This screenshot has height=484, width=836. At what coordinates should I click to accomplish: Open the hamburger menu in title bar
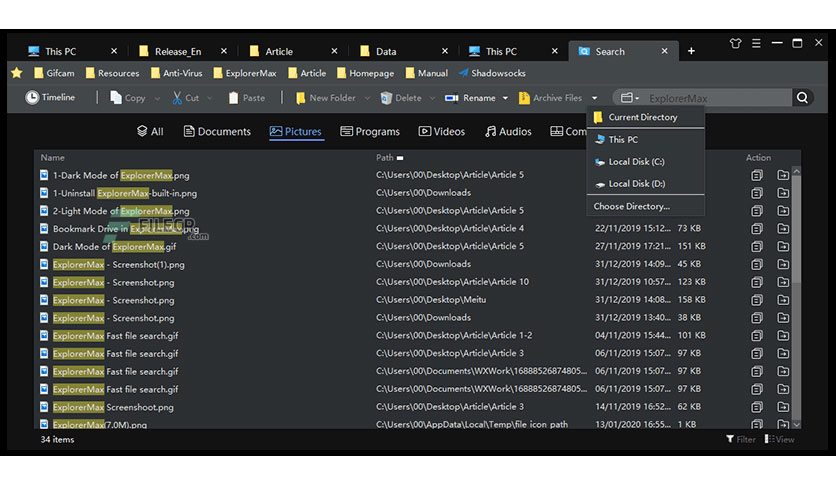[x=756, y=44]
